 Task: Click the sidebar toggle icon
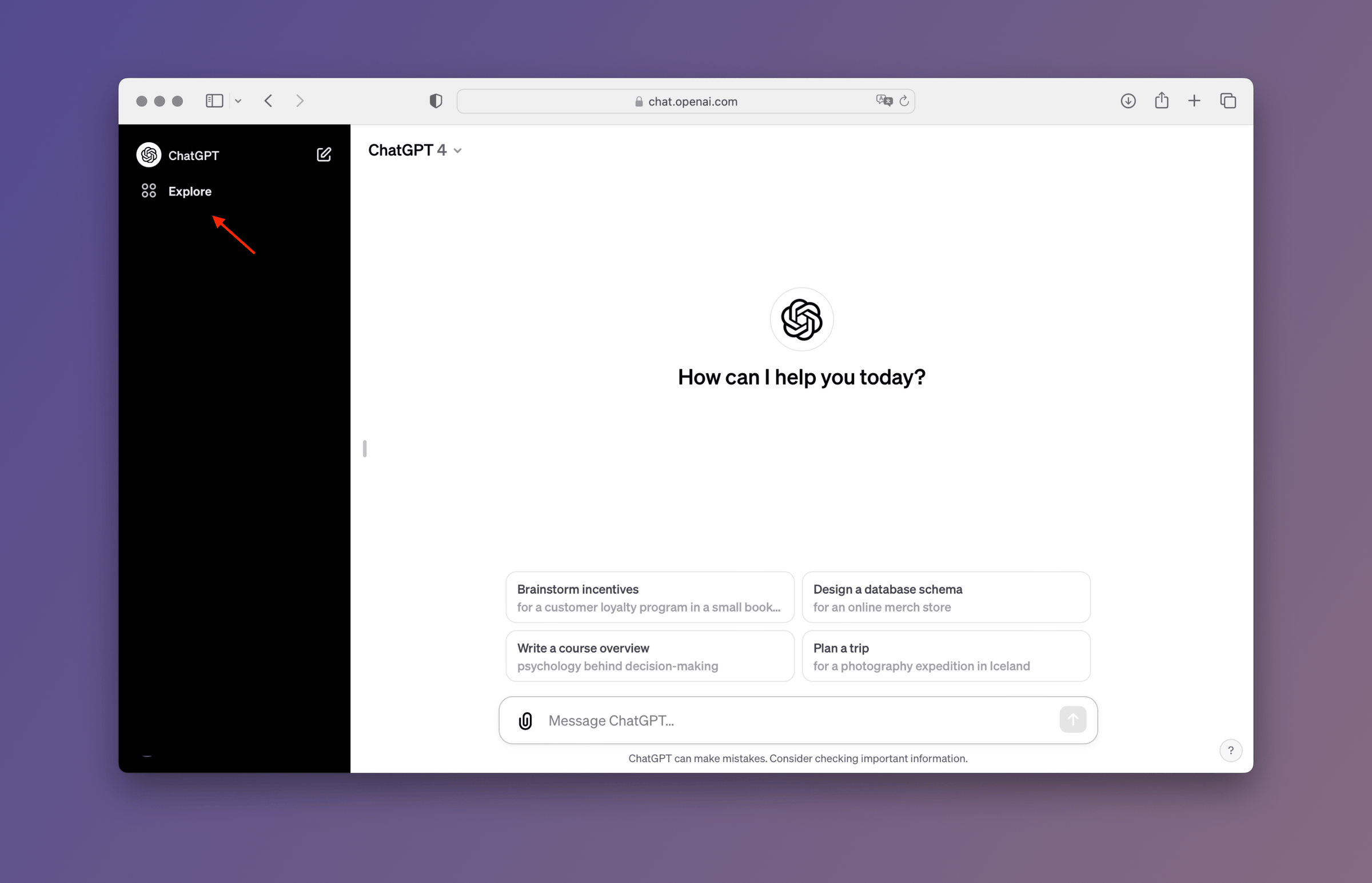[214, 100]
